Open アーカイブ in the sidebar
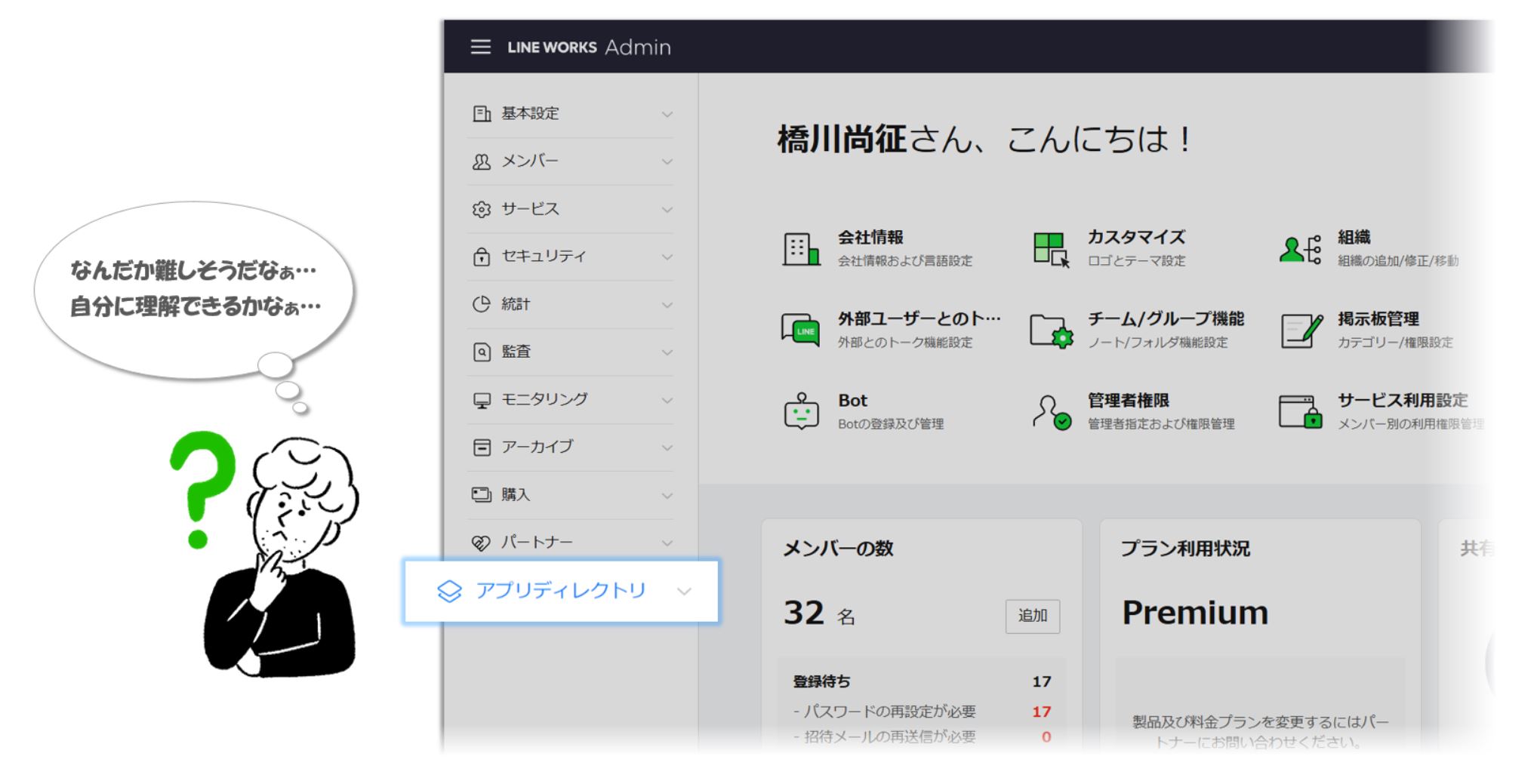Screen dimensions: 1537x784 pos(537,447)
